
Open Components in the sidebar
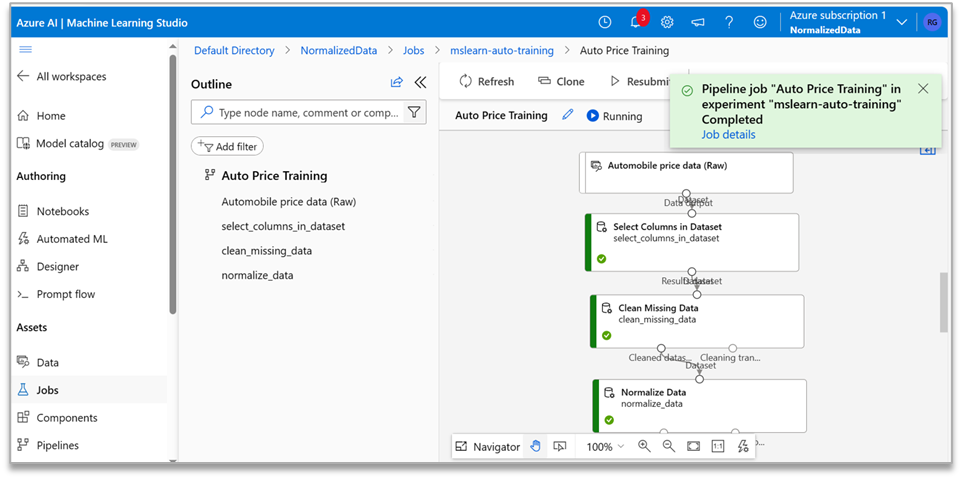tap(57, 418)
